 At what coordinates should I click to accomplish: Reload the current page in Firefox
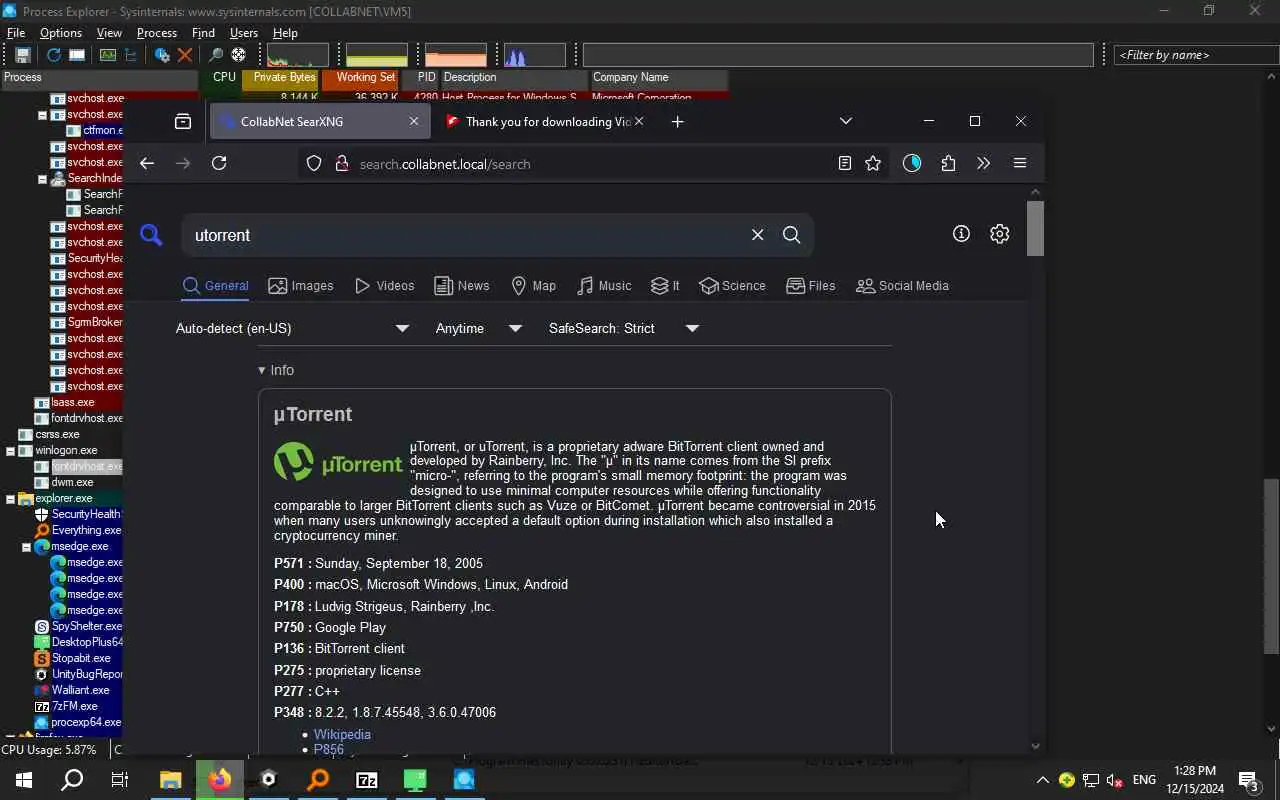(219, 163)
